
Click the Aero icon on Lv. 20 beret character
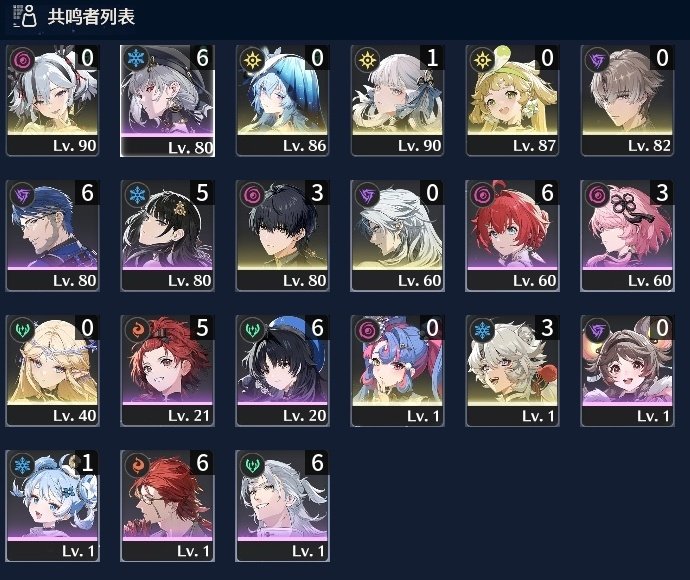click(x=252, y=330)
